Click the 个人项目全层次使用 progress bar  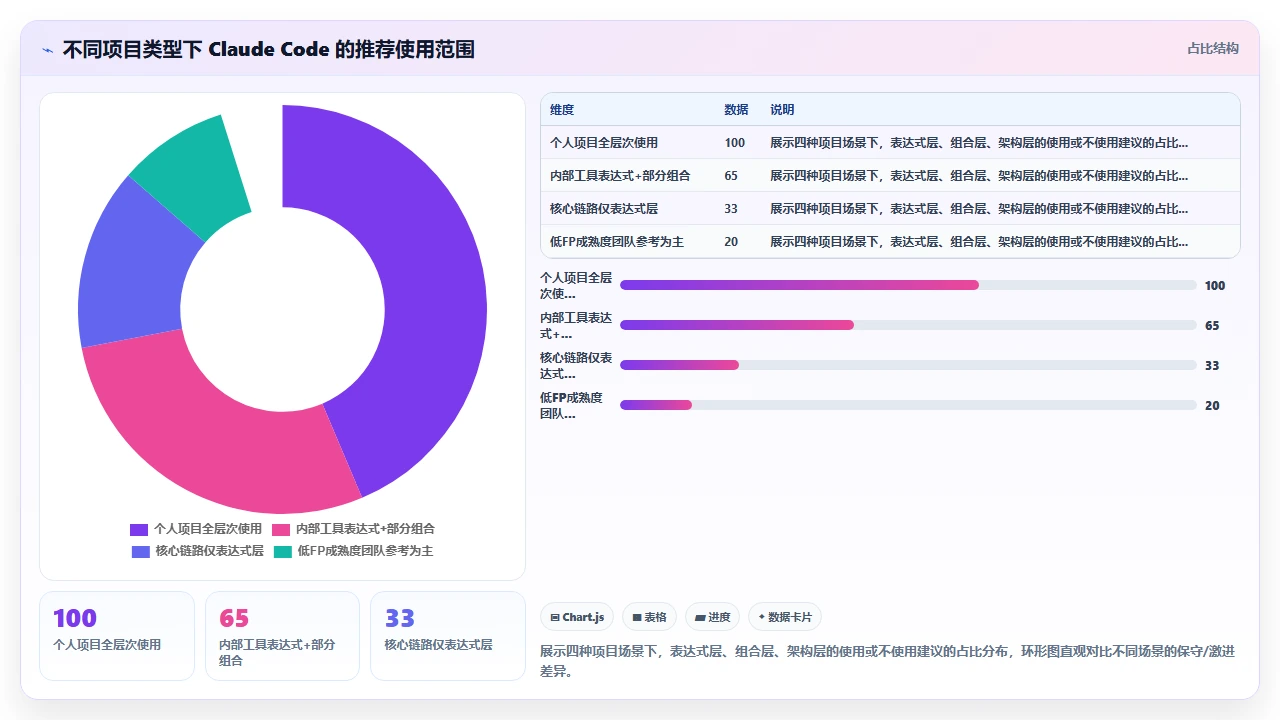click(908, 285)
